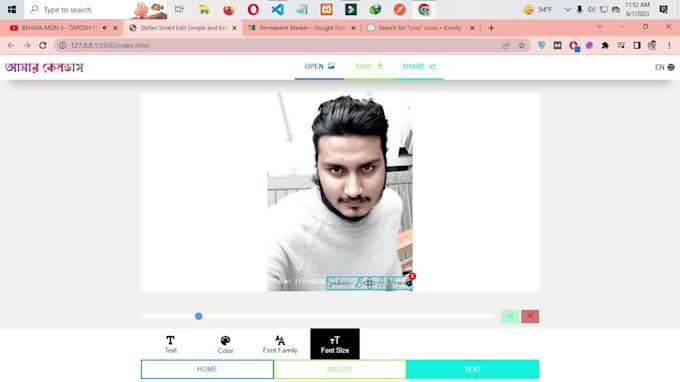
Task: Open Chrome three-dot menu
Action: point(669,45)
